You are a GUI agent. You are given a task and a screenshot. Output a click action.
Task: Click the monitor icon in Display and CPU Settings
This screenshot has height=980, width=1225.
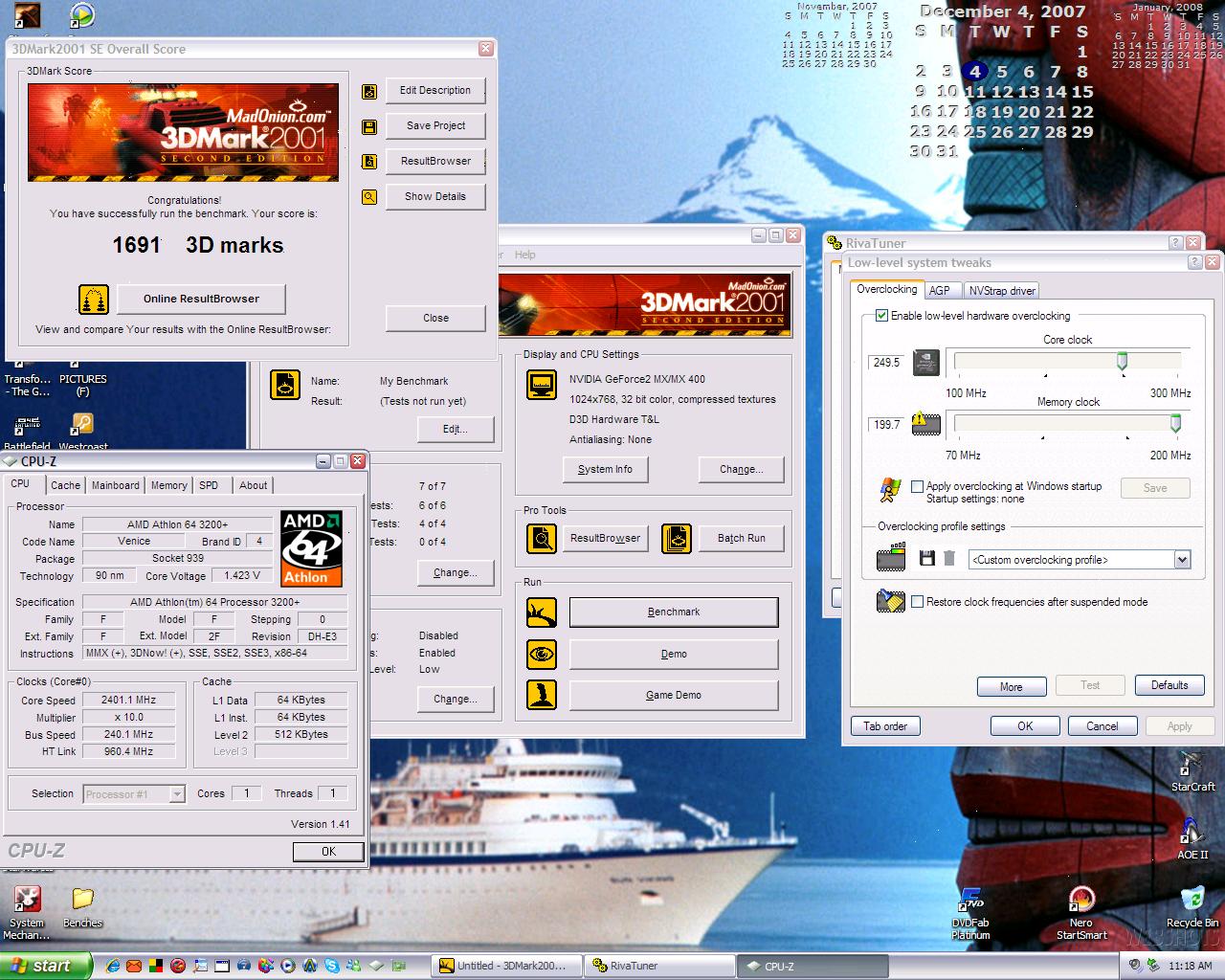point(542,385)
